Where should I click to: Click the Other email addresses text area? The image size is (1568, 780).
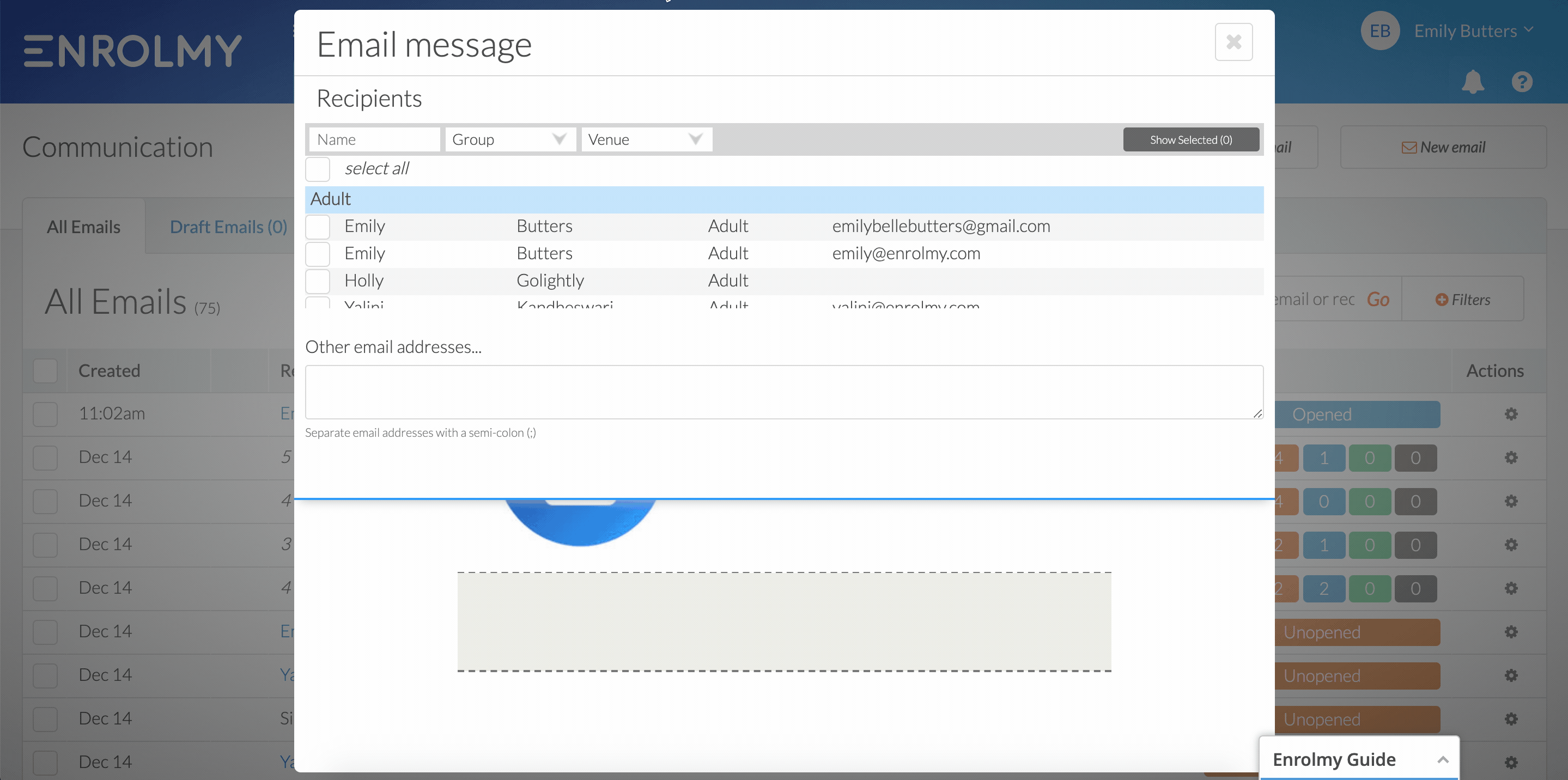(x=784, y=392)
